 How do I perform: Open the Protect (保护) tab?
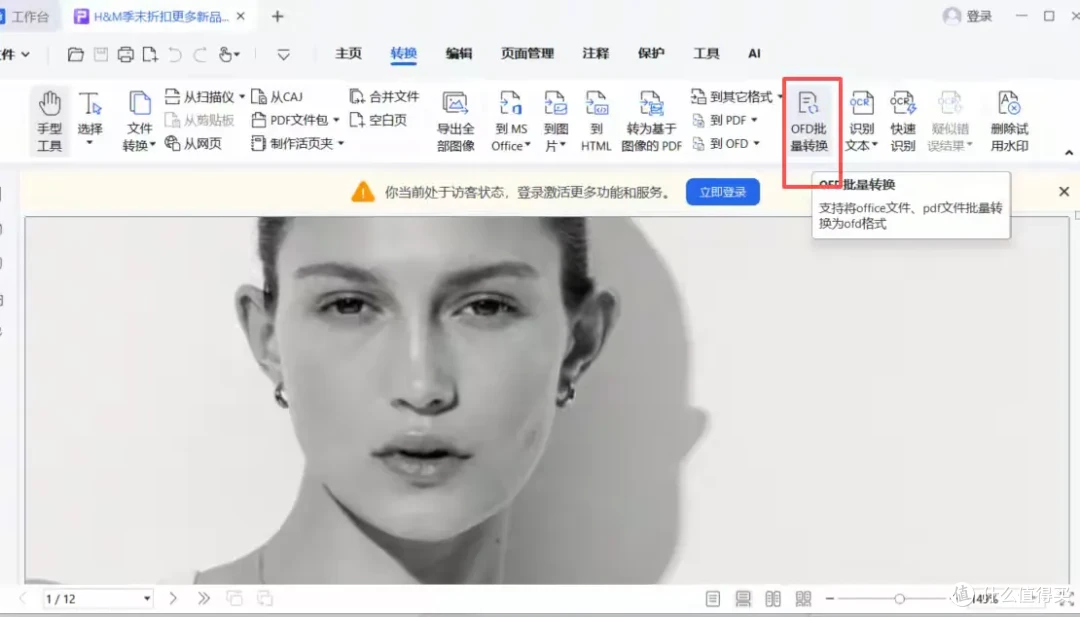(x=651, y=53)
